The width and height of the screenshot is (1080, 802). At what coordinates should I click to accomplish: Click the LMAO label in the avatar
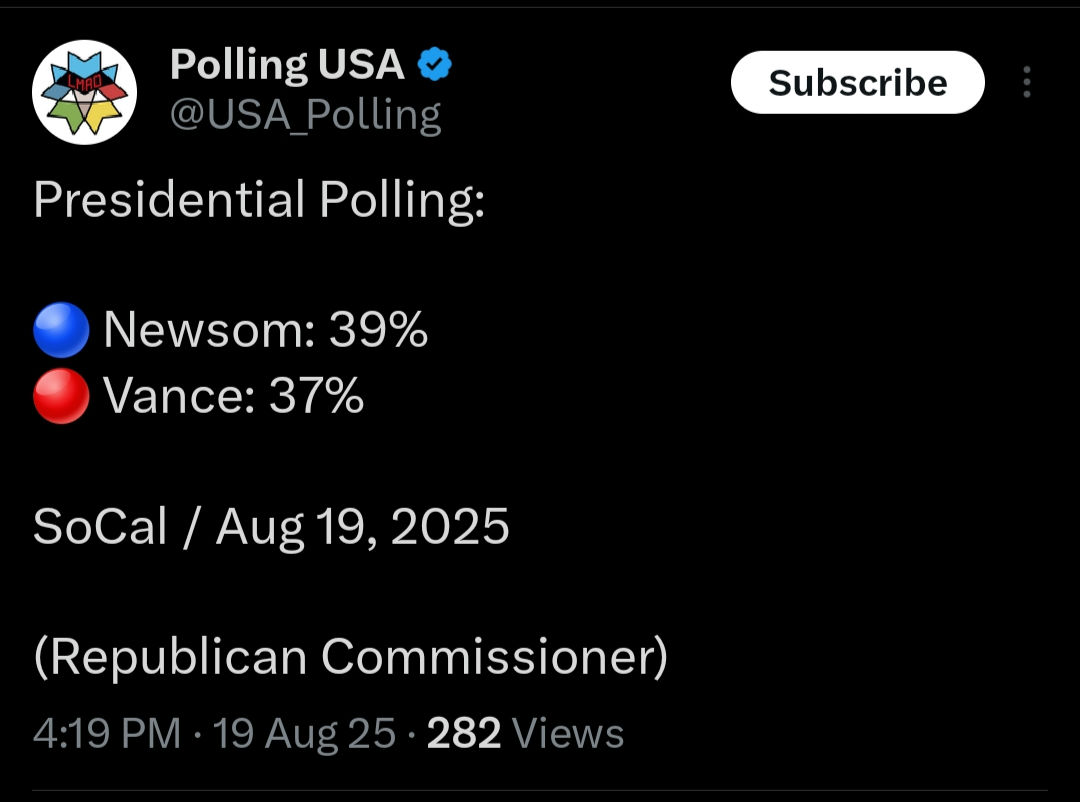click(84, 82)
